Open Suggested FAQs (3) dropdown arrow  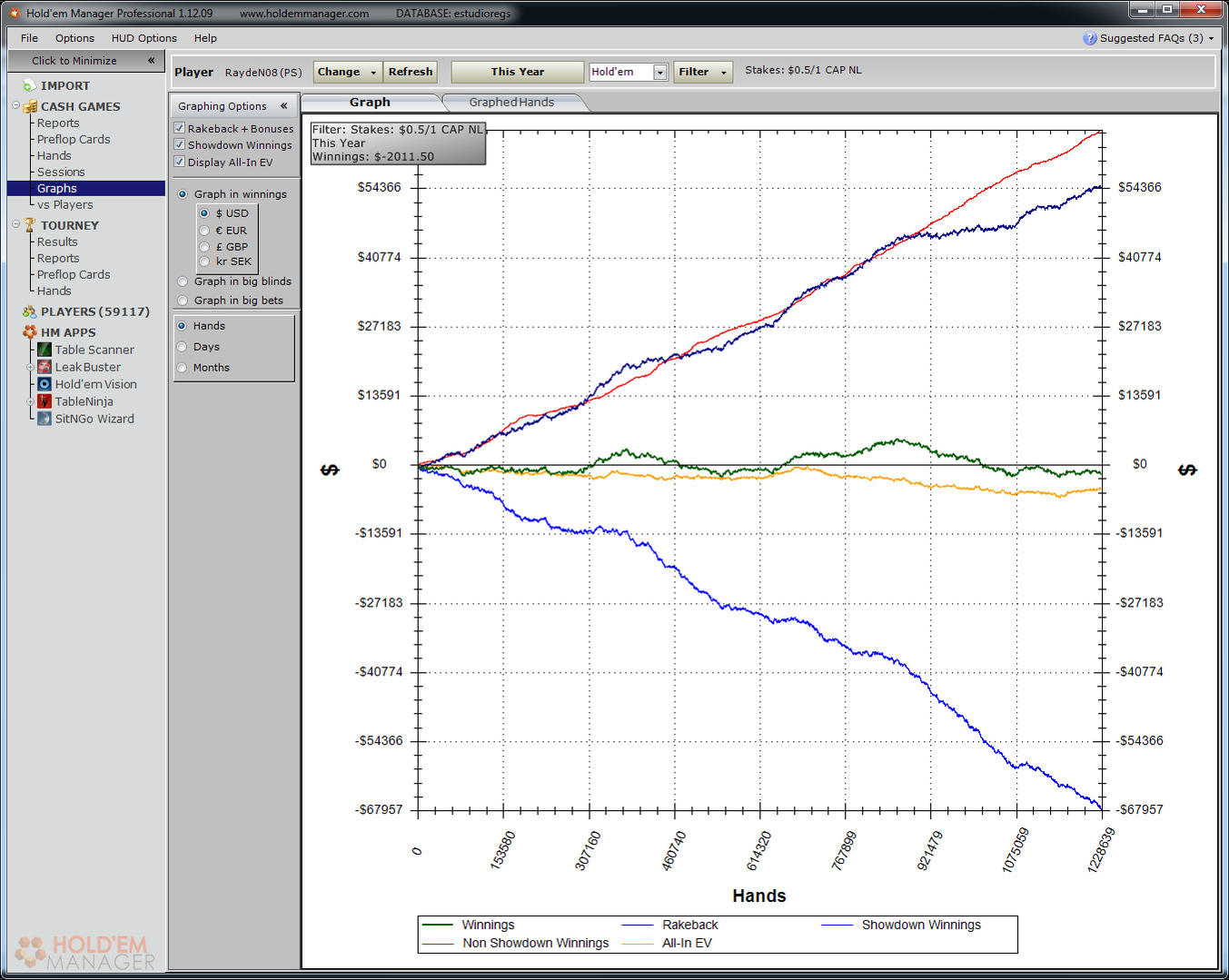pyautogui.click(x=1211, y=38)
